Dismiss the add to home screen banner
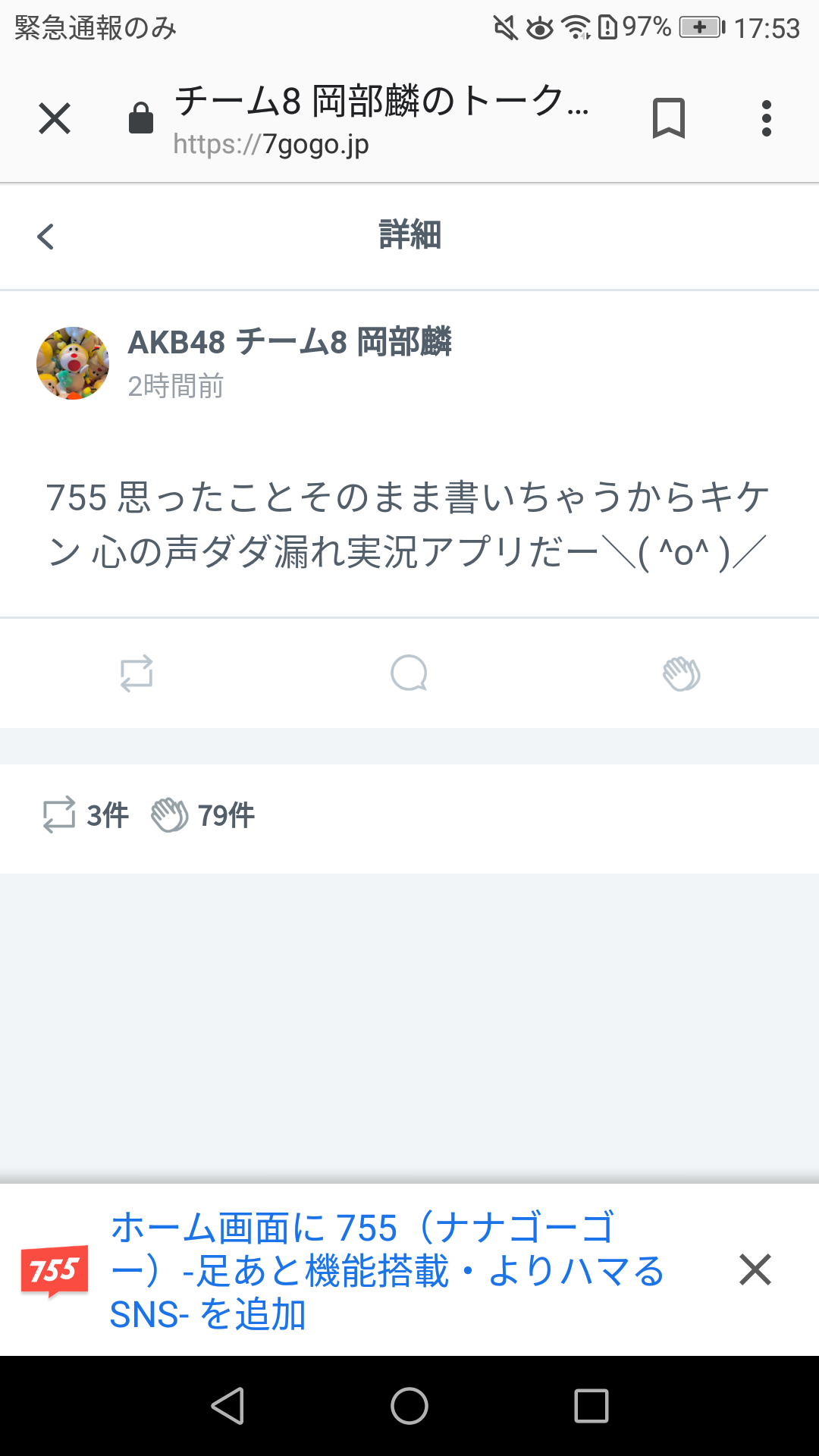This screenshot has height=1456, width=819. click(x=755, y=1269)
